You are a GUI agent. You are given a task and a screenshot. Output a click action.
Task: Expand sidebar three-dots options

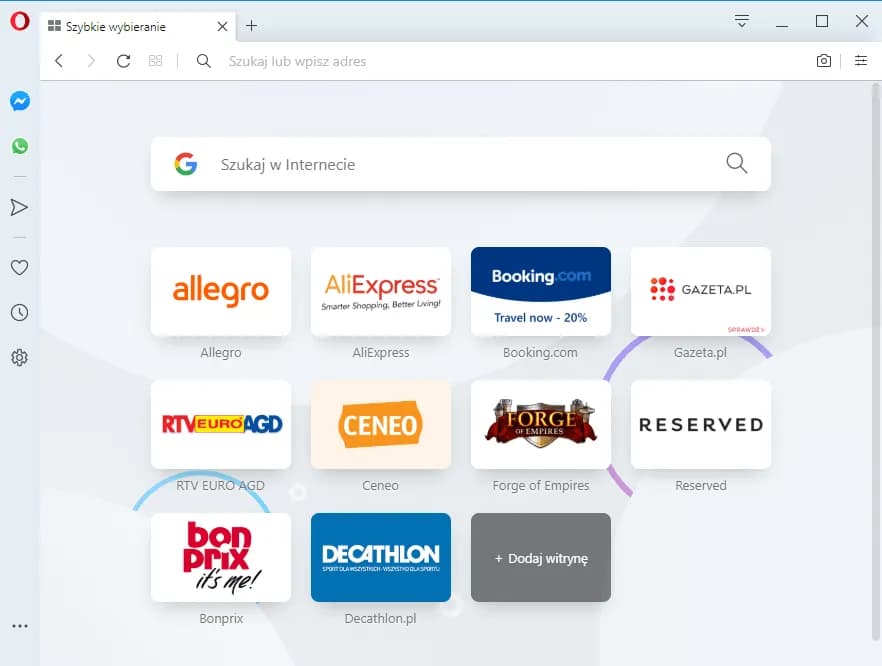pyautogui.click(x=20, y=626)
